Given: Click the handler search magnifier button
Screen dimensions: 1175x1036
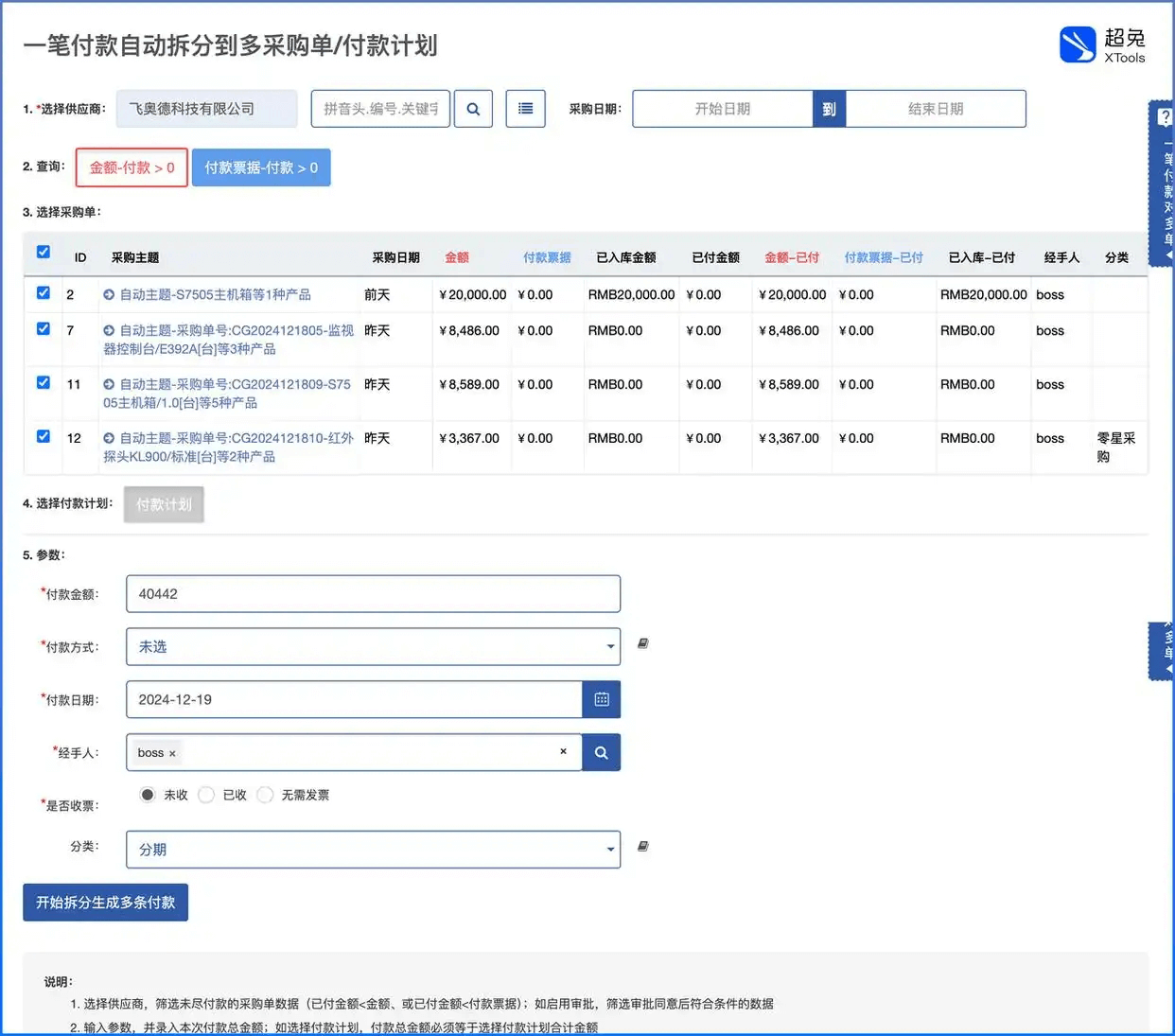Looking at the screenshot, I should [602, 752].
